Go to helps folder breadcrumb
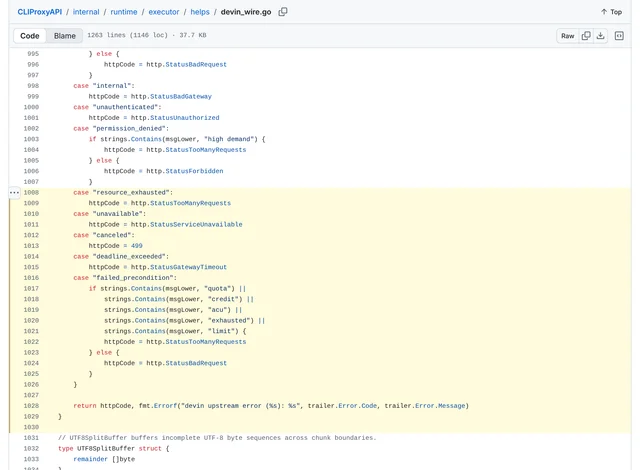The width and height of the screenshot is (640, 470). pyautogui.click(x=200, y=12)
